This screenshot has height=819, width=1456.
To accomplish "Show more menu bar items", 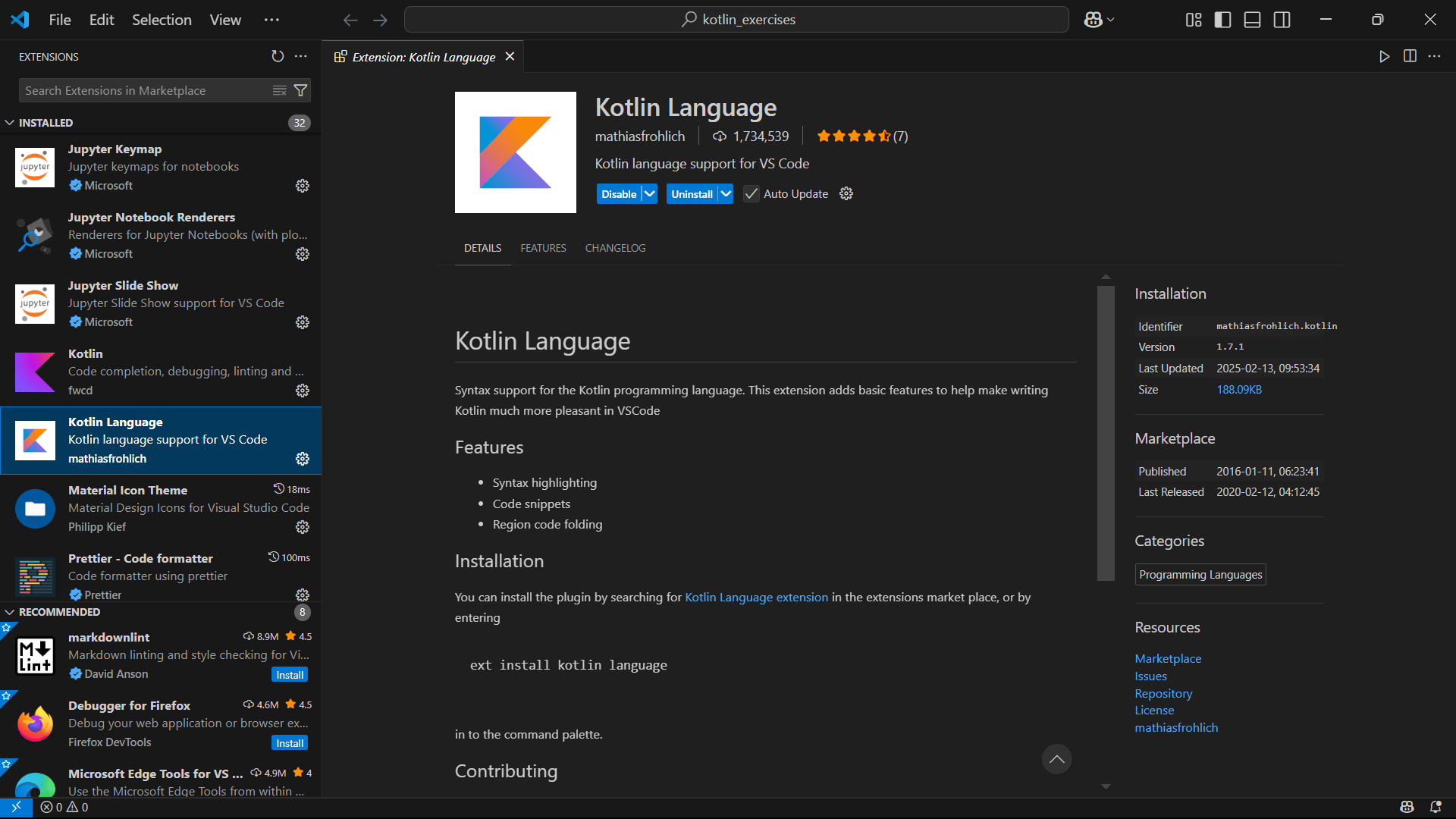I will point(271,20).
